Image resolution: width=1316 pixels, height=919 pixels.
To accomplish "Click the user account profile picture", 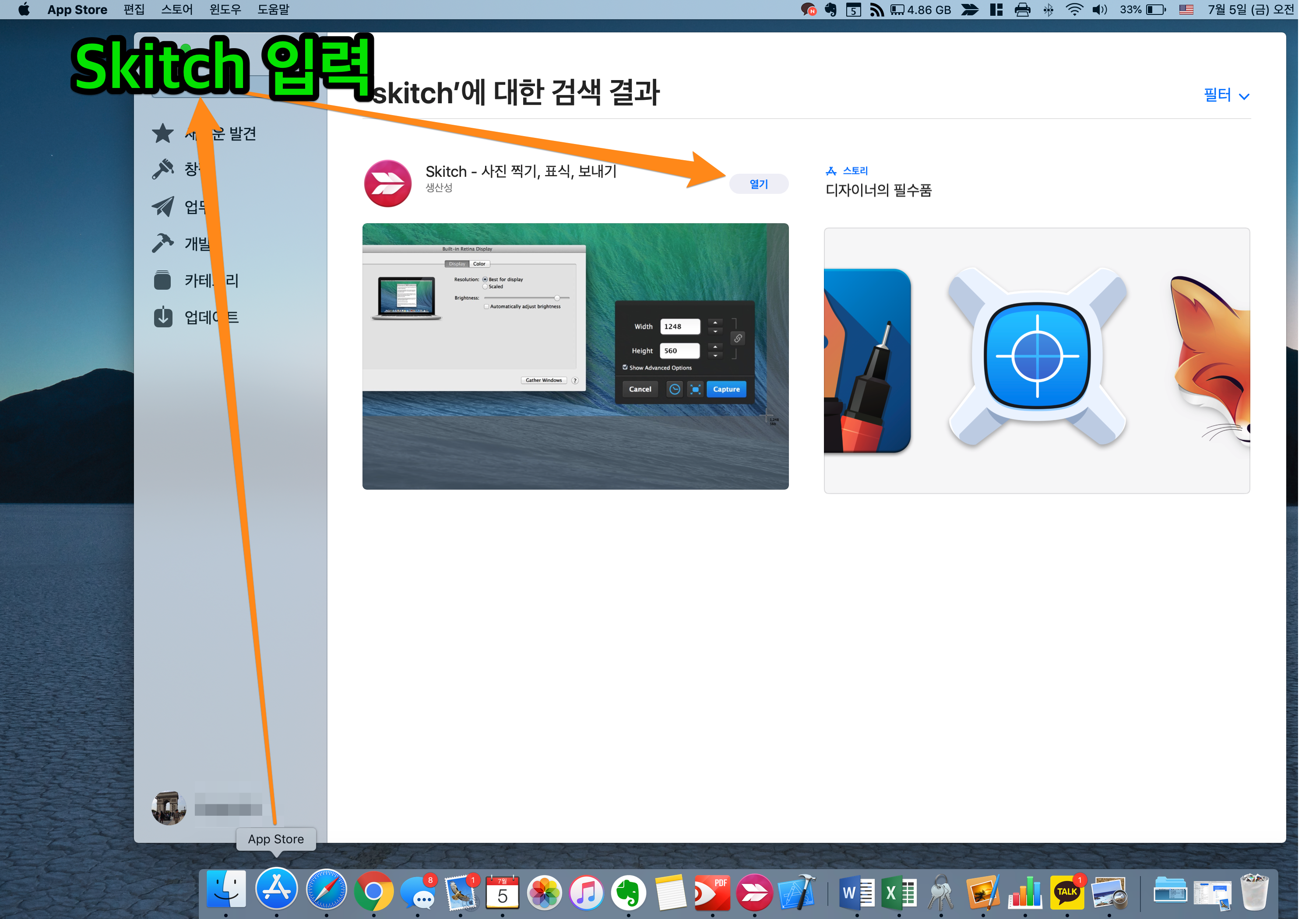I will pos(169,807).
